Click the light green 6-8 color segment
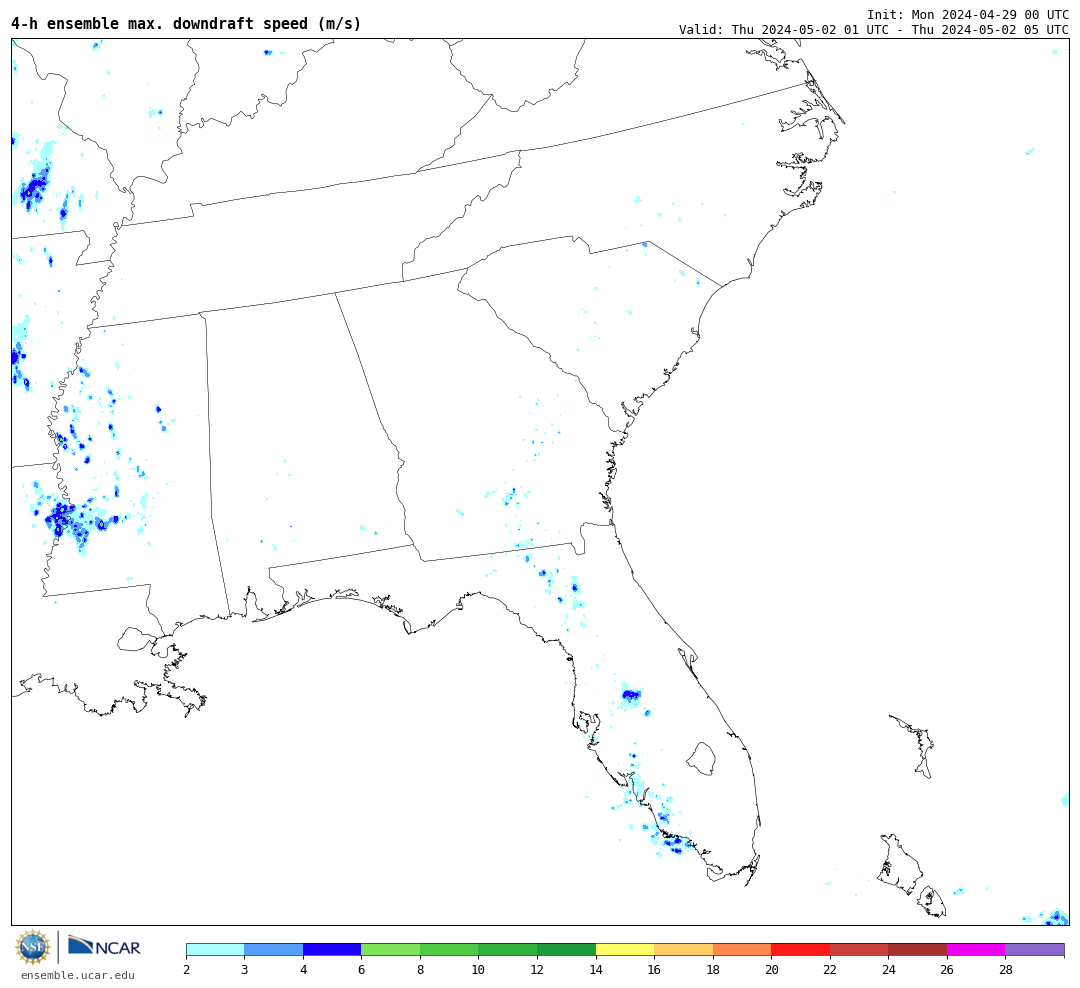Image resolution: width=1080 pixels, height=988 pixels. coord(391,949)
